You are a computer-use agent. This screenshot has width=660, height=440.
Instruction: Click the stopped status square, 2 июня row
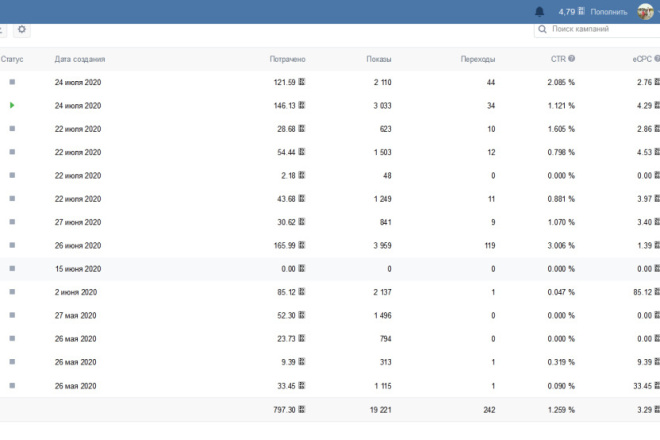coord(12,292)
